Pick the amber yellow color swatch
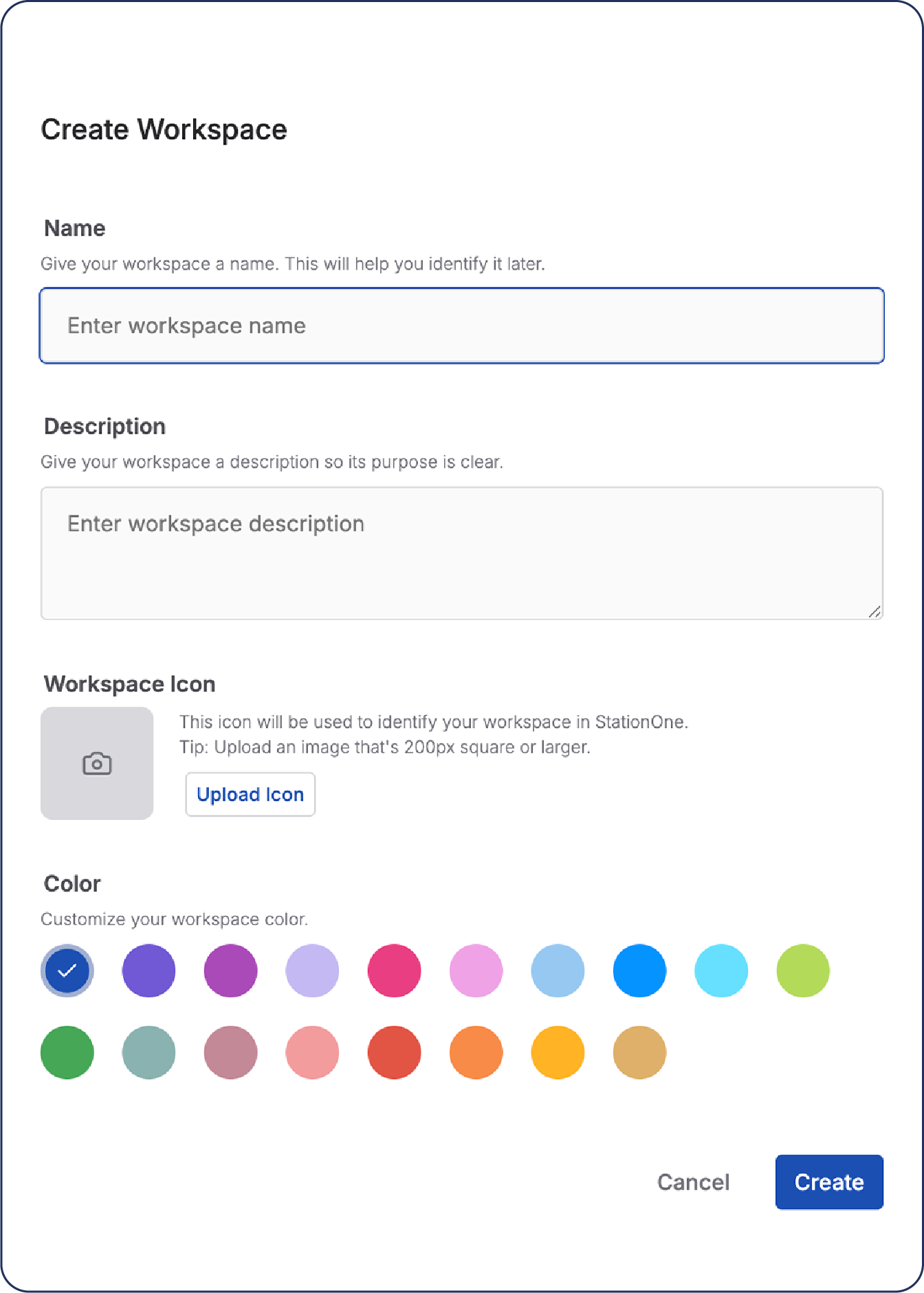Screen dimensions: 924x1293 coord(558,1052)
